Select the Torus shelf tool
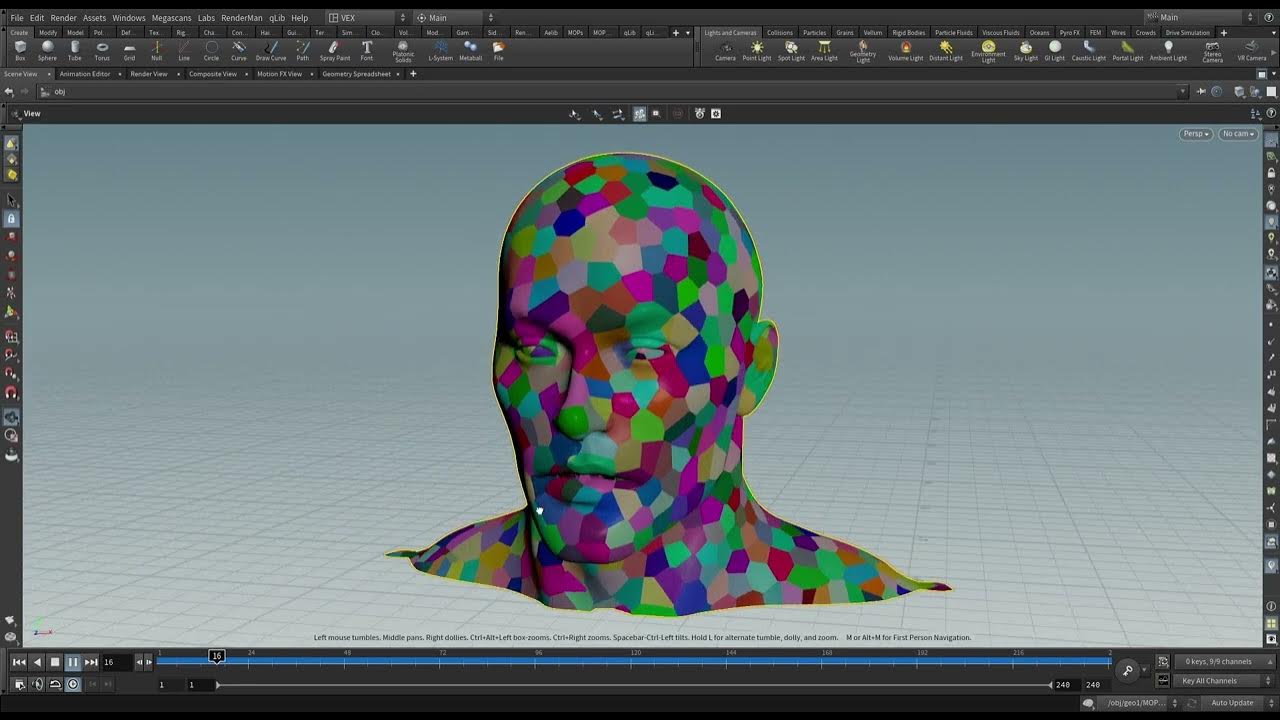This screenshot has width=1280, height=720. coord(102,51)
